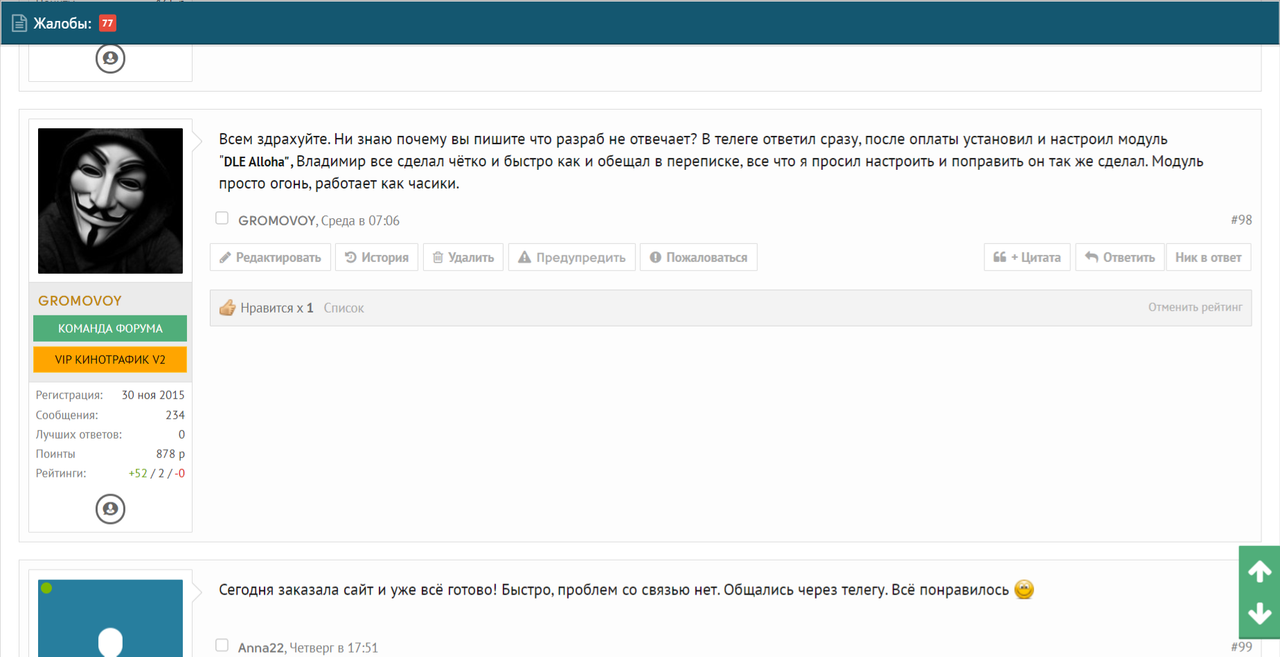The height and width of the screenshot is (657, 1280).
Task: Jump to top with the up arrow
Action: [x=1259, y=572]
